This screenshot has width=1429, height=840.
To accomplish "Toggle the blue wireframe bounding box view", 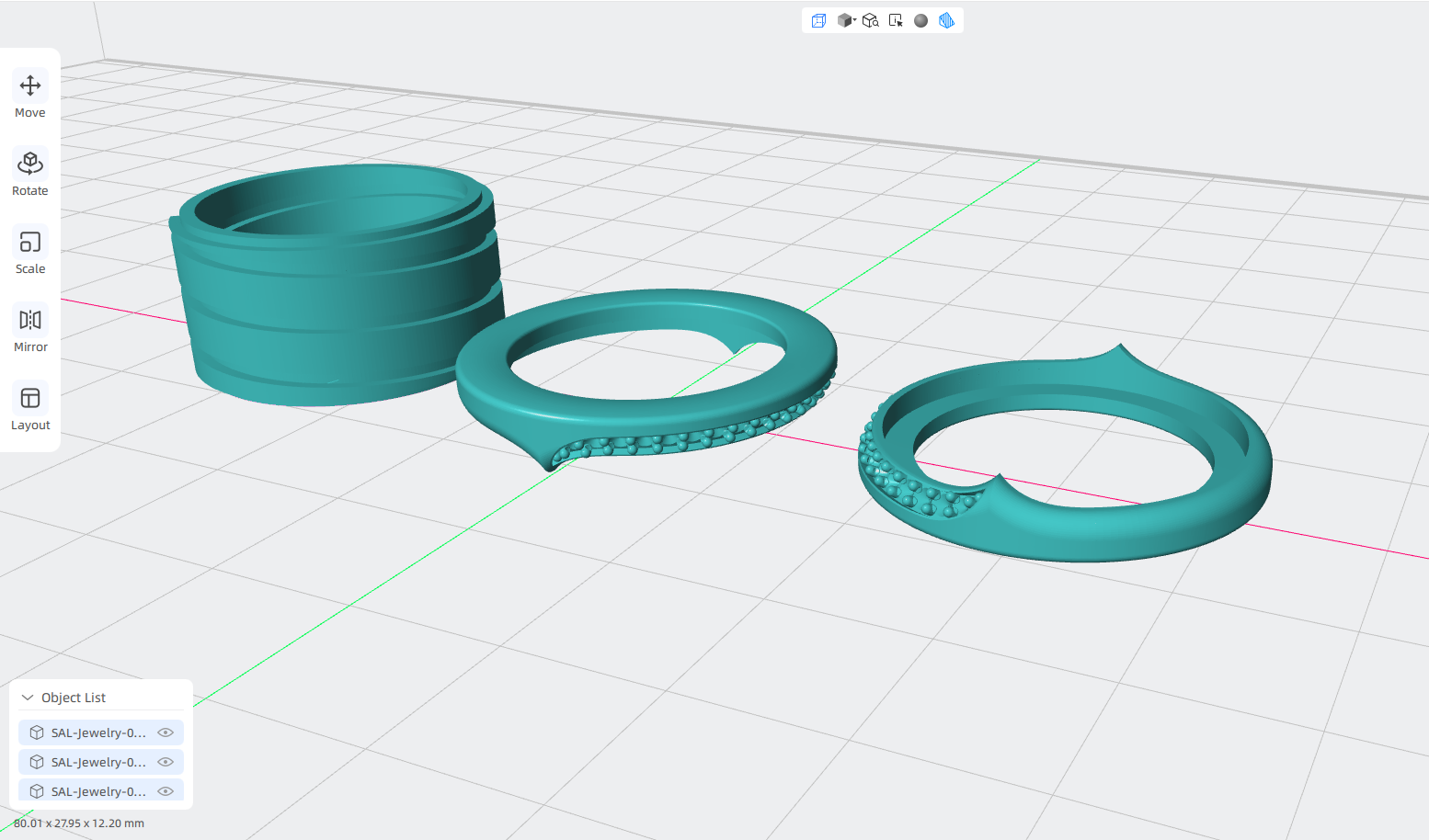I will (x=818, y=20).
